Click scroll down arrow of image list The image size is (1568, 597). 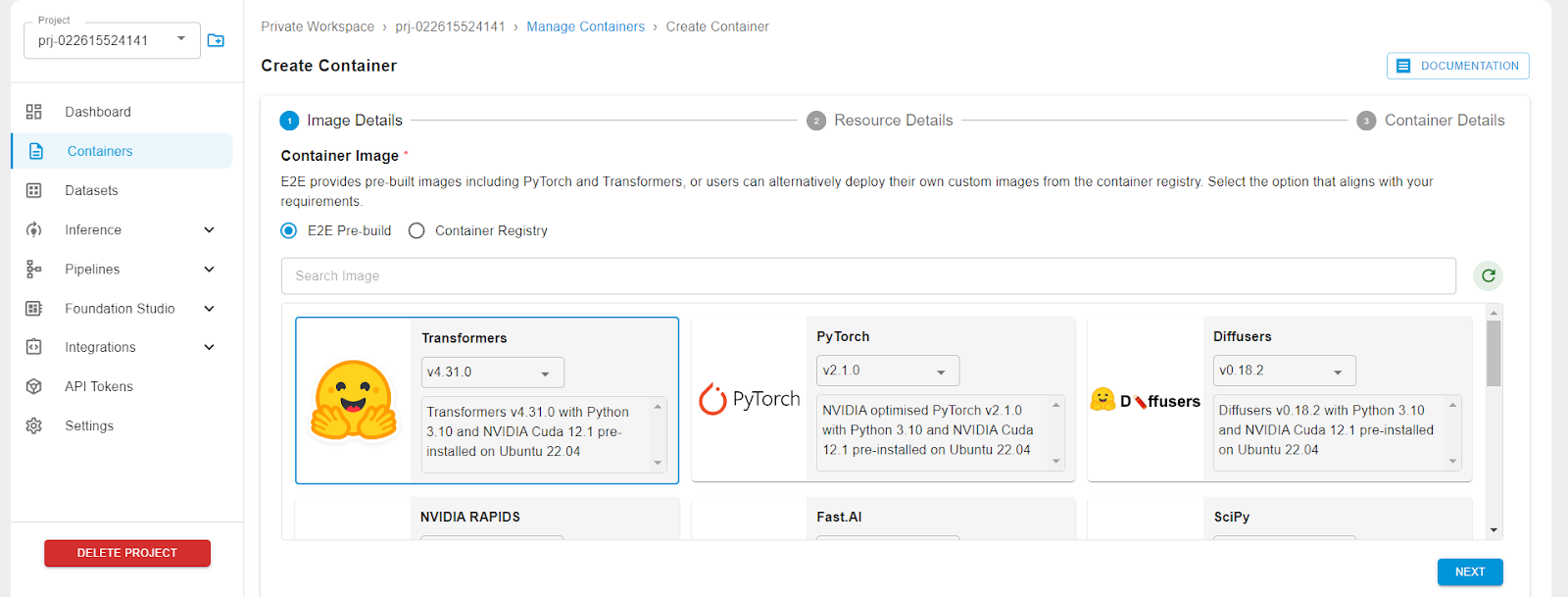click(x=1494, y=530)
